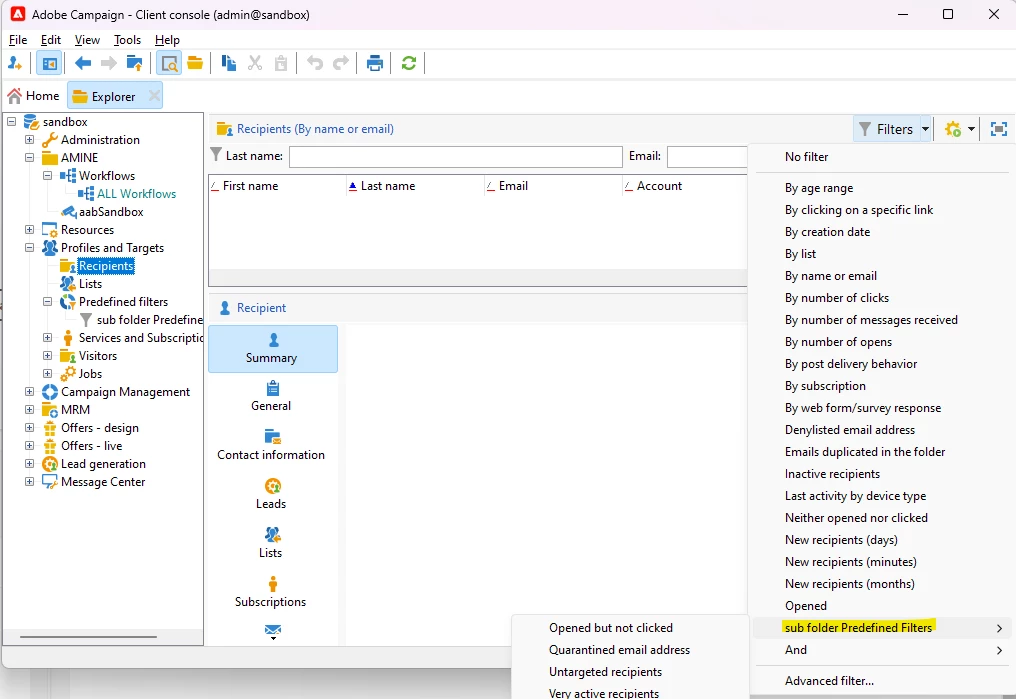Sort by the Last name column header
Image resolution: width=1016 pixels, height=699 pixels.
[415, 186]
